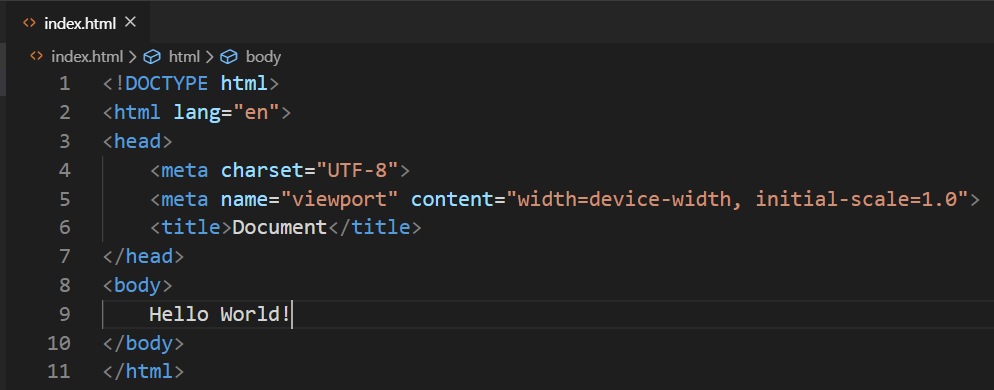Click the chevron after html breadcrumb

click(210, 57)
